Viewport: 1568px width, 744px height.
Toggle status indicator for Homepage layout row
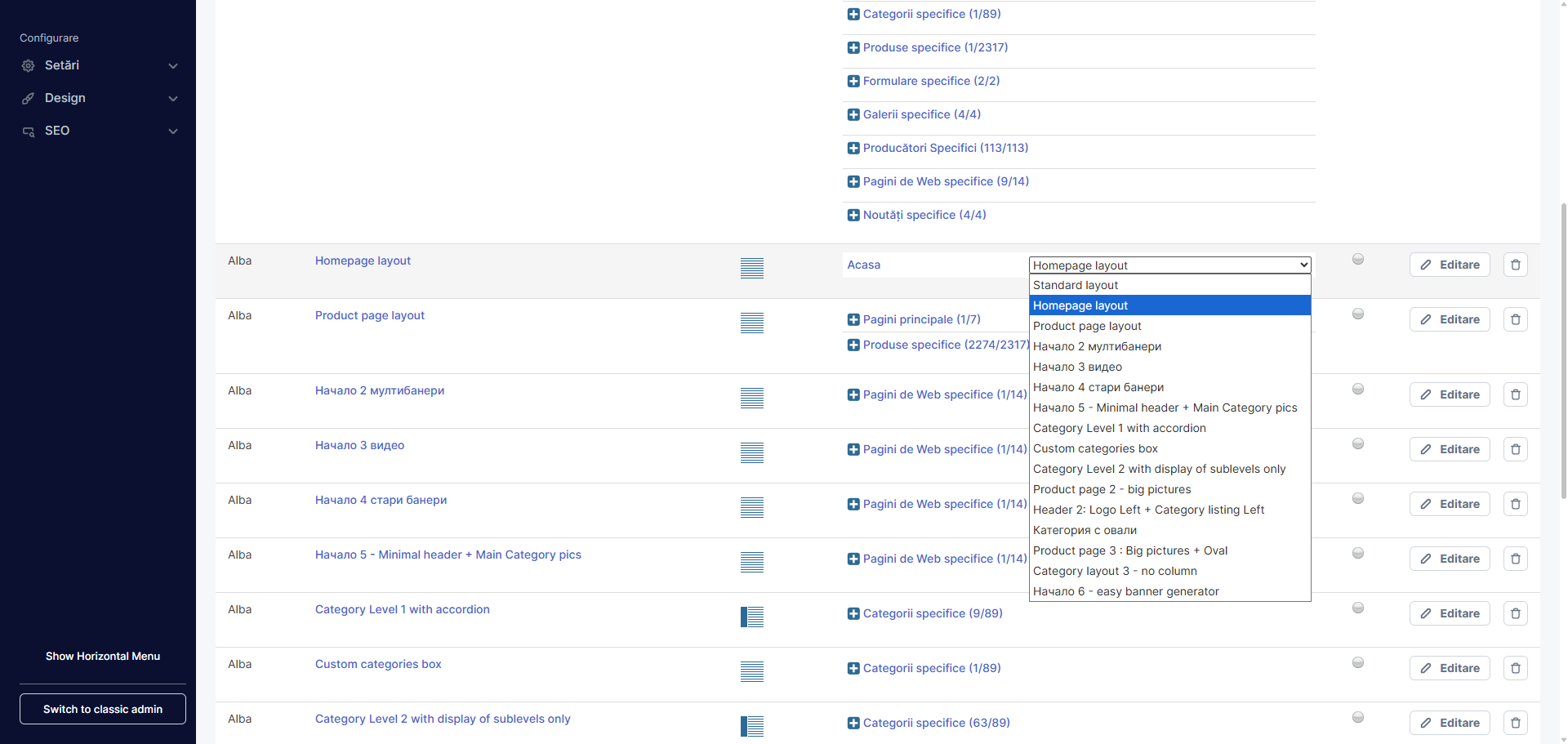1357,259
